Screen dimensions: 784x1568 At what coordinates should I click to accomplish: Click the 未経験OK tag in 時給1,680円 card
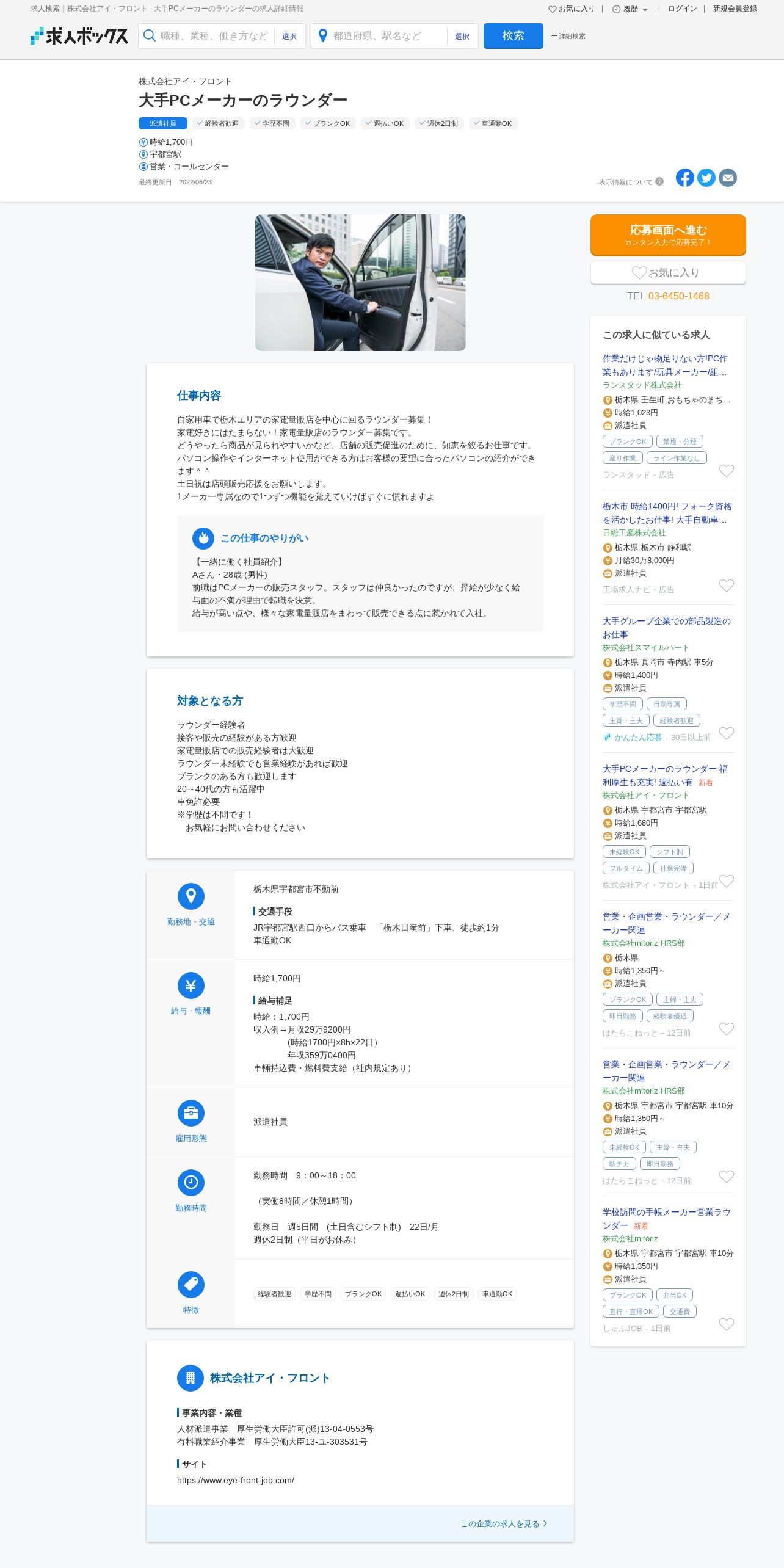click(x=624, y=852)
